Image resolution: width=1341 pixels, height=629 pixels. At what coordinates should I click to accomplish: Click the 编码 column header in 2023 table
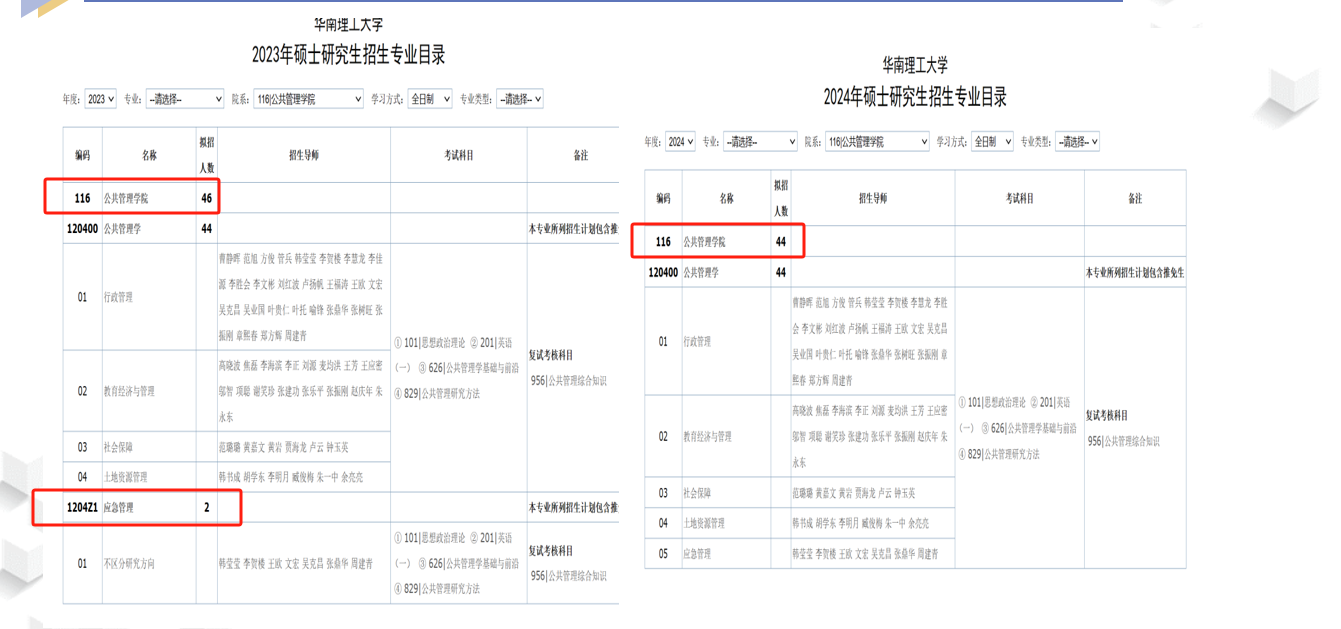pos(82,155)
